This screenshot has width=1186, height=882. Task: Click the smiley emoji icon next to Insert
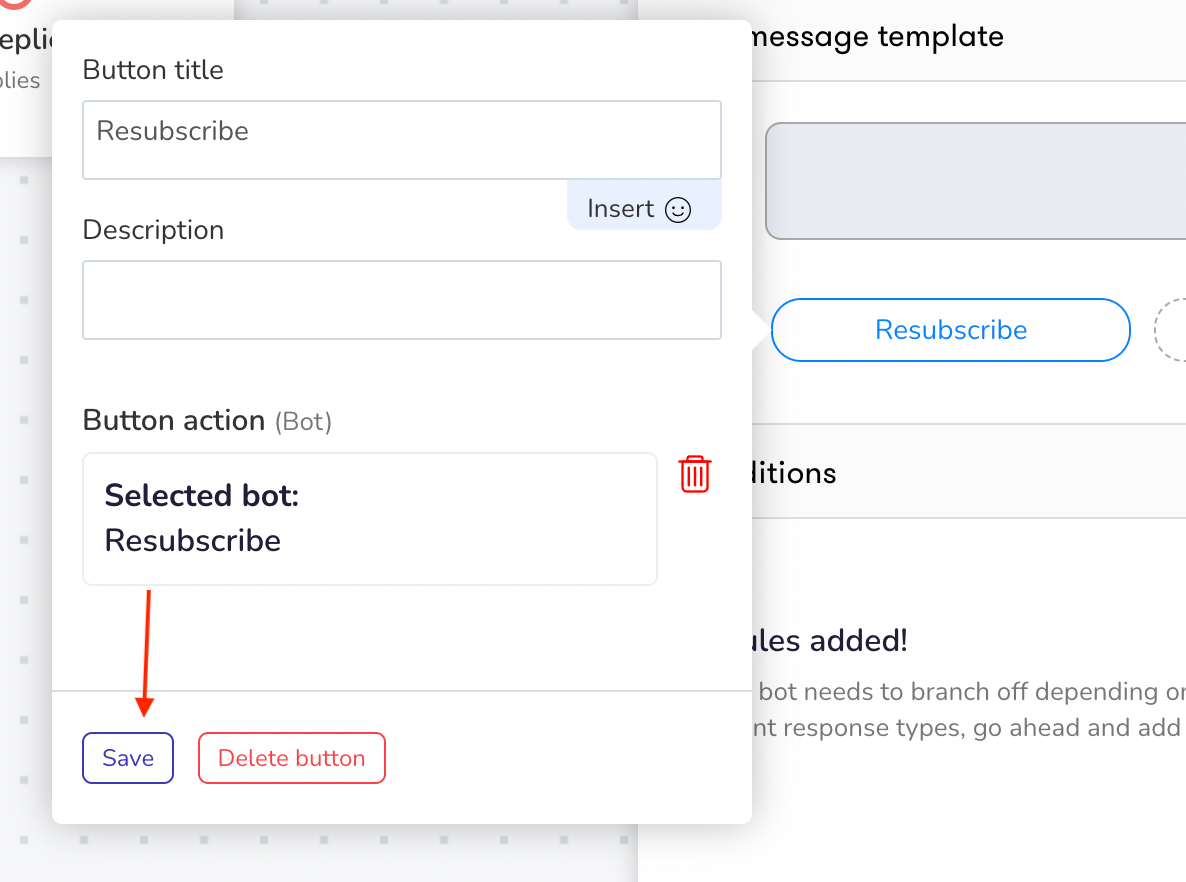point(678,210)
